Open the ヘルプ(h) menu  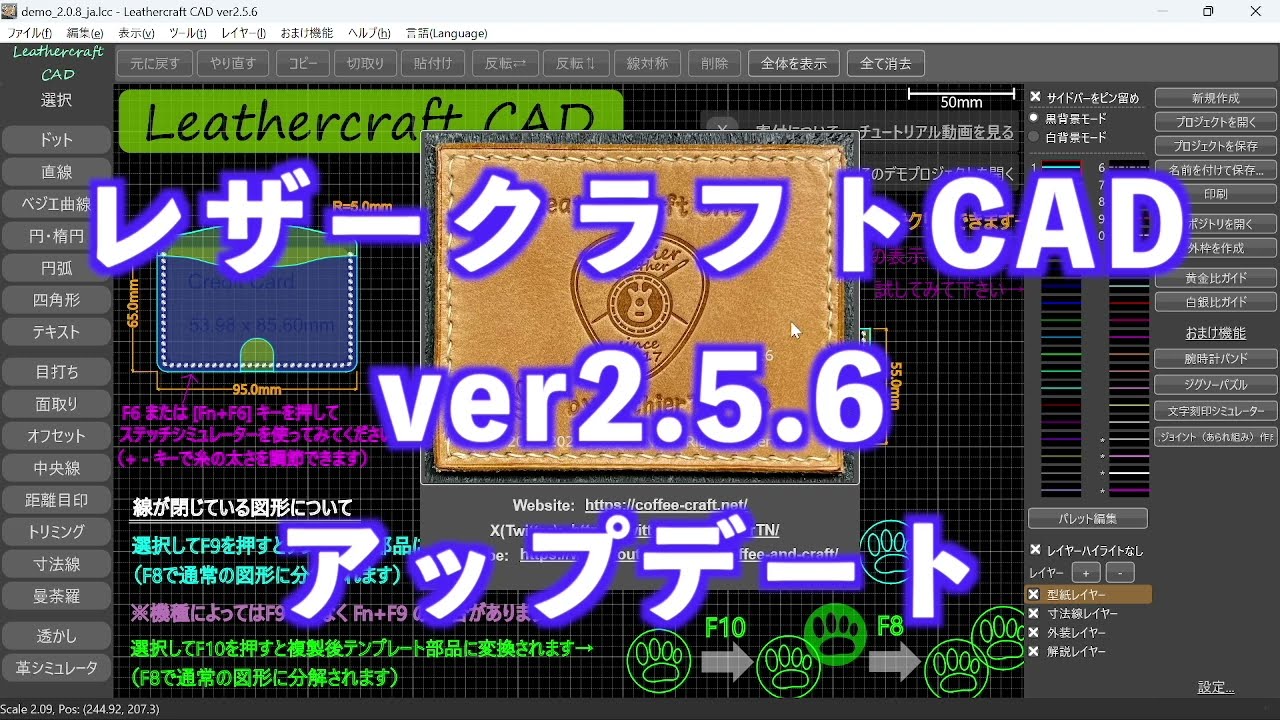point(369,33)
